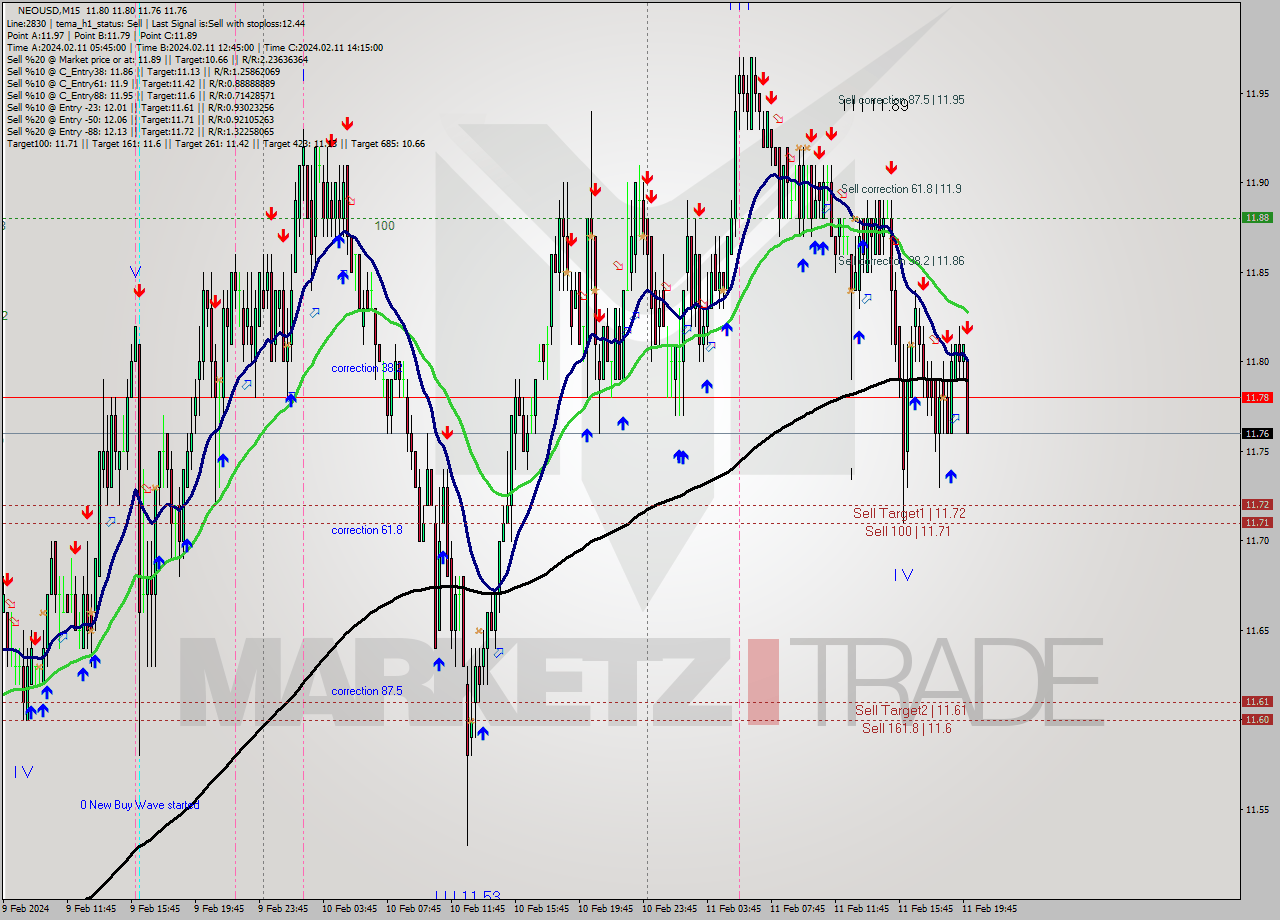Viewport: 1280px width, 920px height.
Task: Click the 'Sell 161.8 | 11.6' label
Action: (x=907, y=728)
